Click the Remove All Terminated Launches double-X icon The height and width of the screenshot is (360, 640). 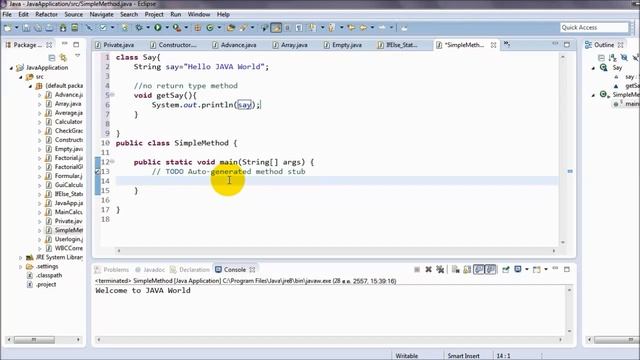coord(440,269)
